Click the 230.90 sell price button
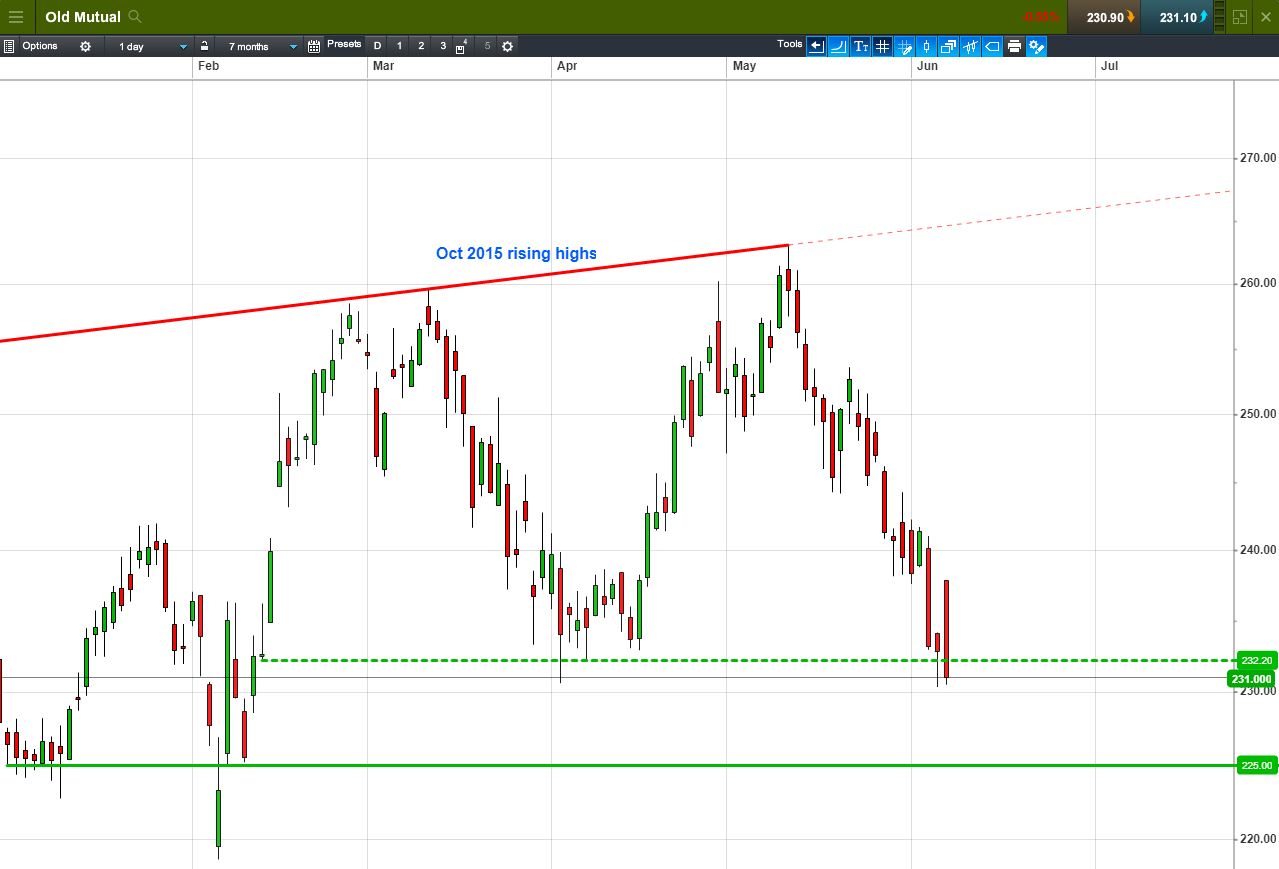1279x869 pixels. click(1104, 17)
